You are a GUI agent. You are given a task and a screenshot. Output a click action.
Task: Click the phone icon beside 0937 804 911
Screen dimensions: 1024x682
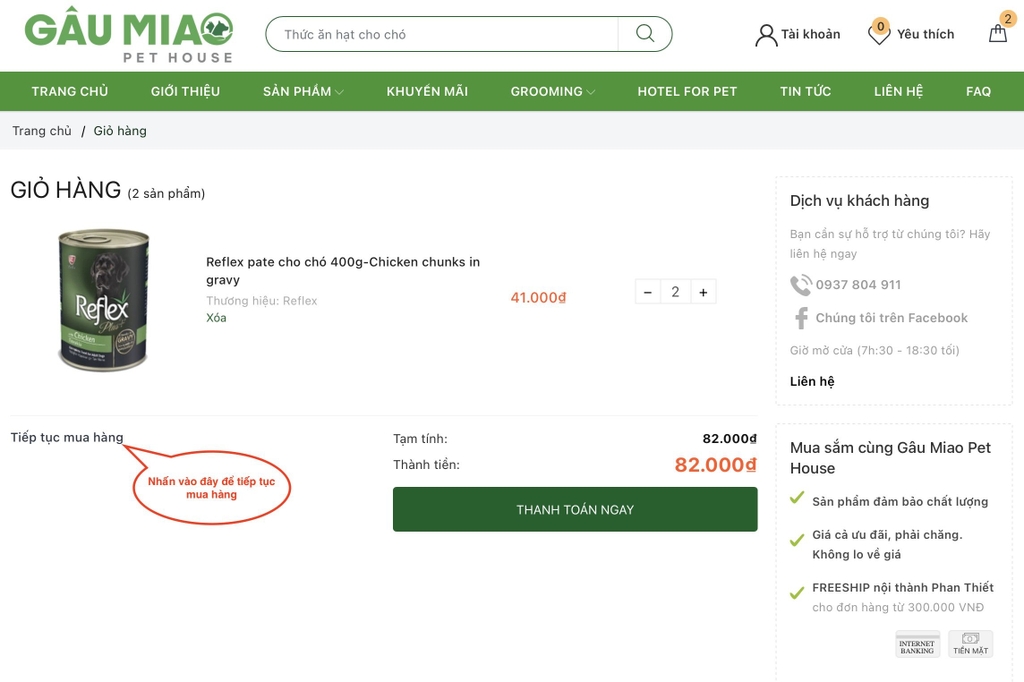coord(801,285)
